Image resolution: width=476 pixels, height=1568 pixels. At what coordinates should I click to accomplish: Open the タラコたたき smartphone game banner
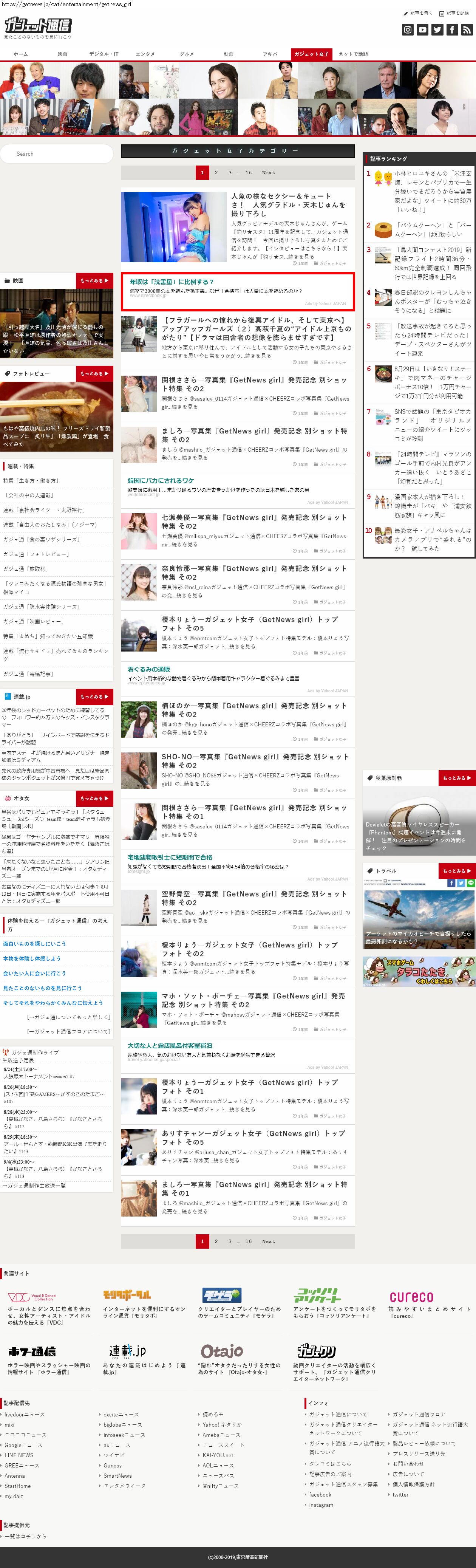(x=419, y=972)
